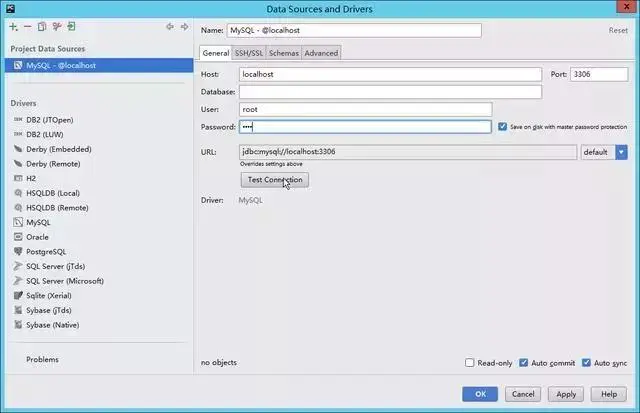Image resolution: width=640 pixels, height=413 pixels.
Task: Switch to the General tab
Action: tap(216, 53)
